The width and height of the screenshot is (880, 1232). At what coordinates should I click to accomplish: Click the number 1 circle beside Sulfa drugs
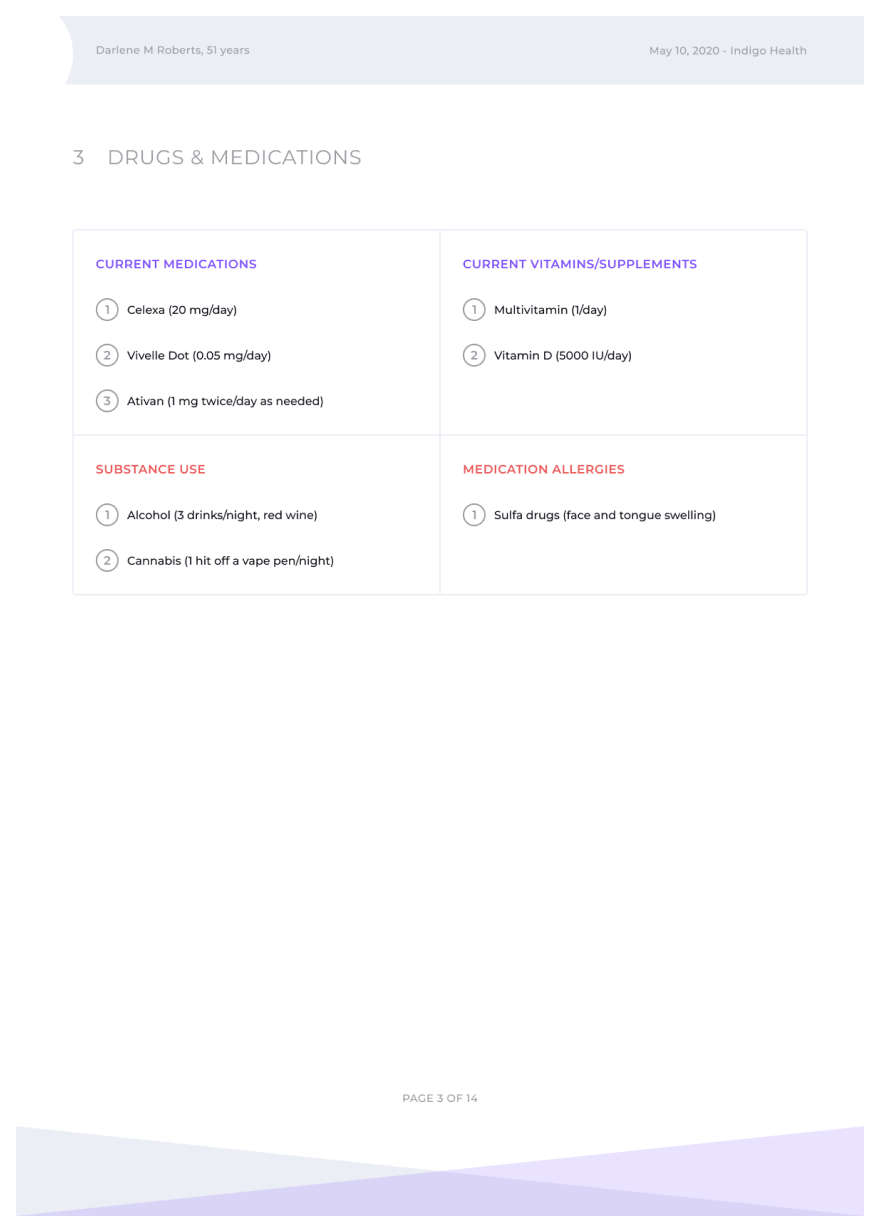474,516
